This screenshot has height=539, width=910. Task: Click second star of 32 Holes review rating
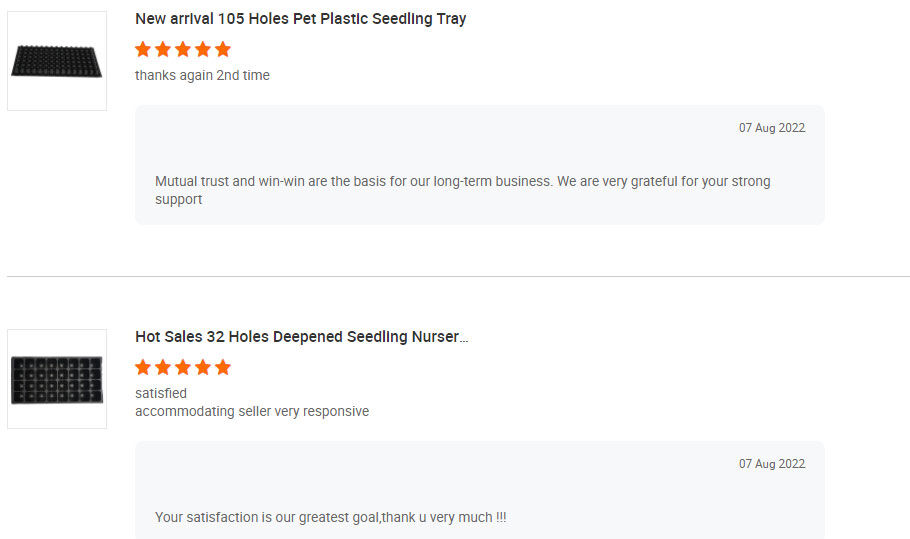coord(163,367)
